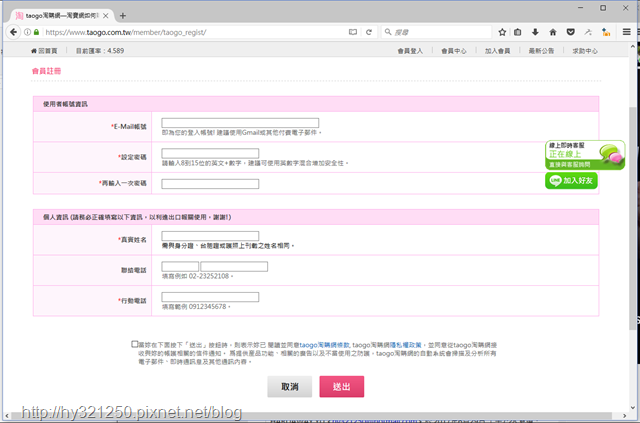Go to 回首頁 home link

coord(44,51)
